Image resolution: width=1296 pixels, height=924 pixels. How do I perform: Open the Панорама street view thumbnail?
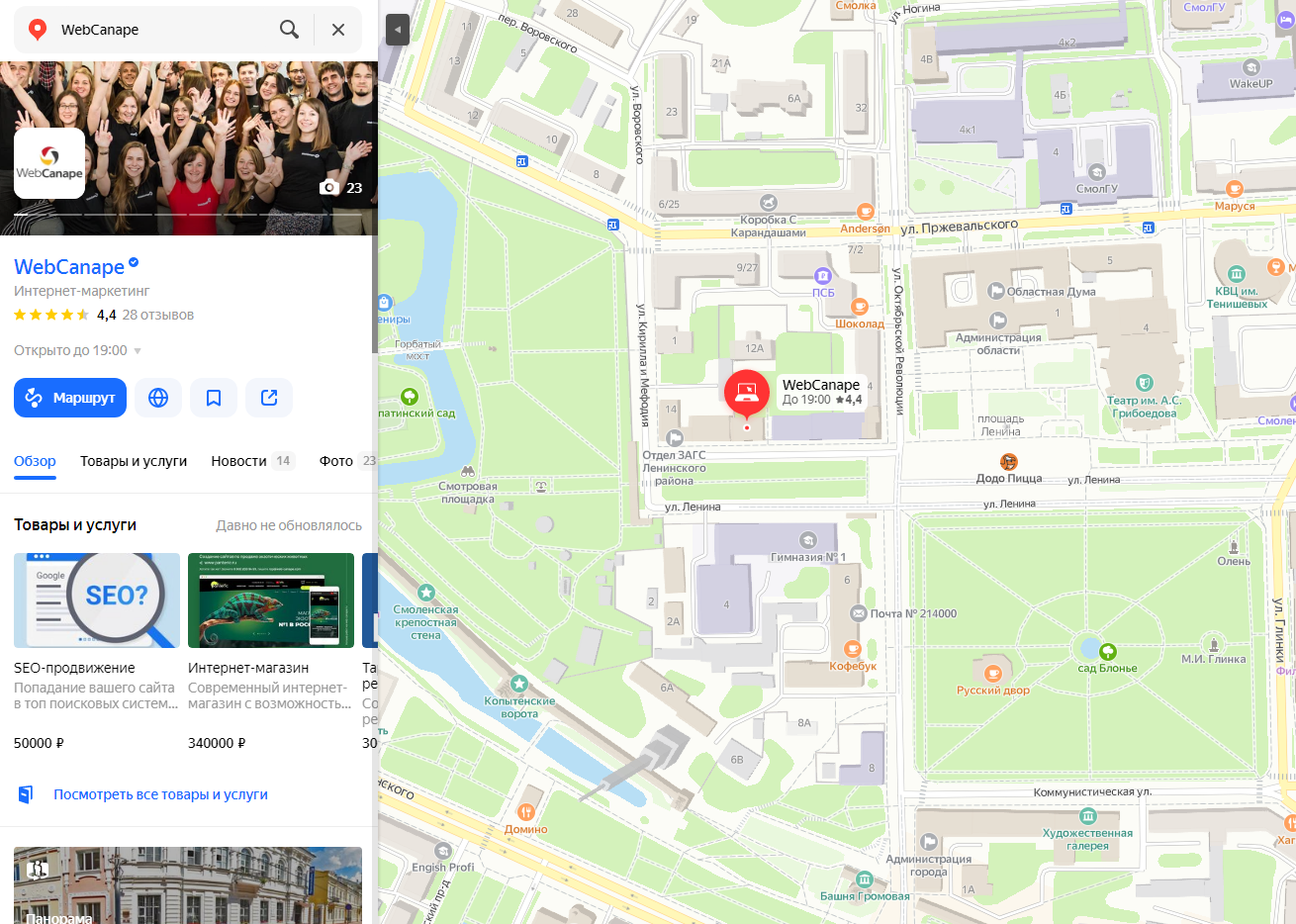(188, 885)
